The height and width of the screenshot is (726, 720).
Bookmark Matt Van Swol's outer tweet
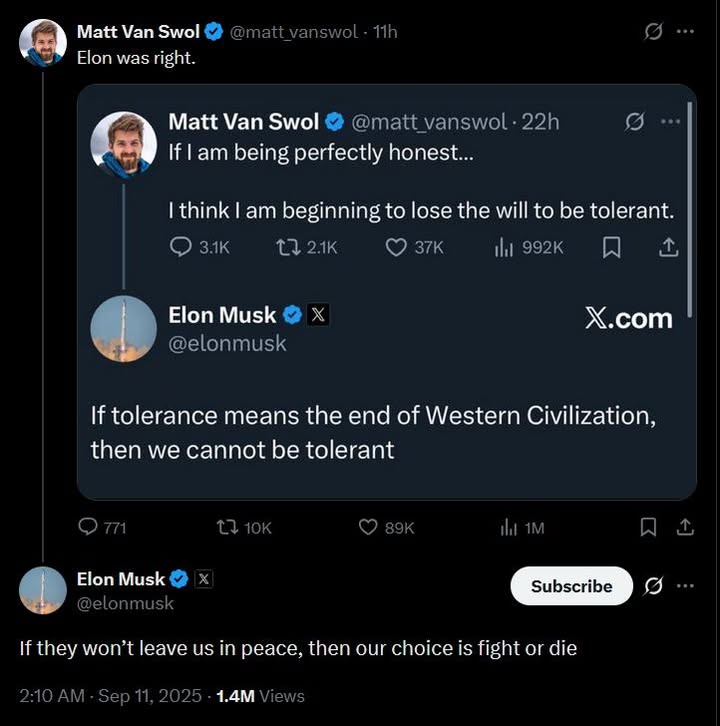648,527
